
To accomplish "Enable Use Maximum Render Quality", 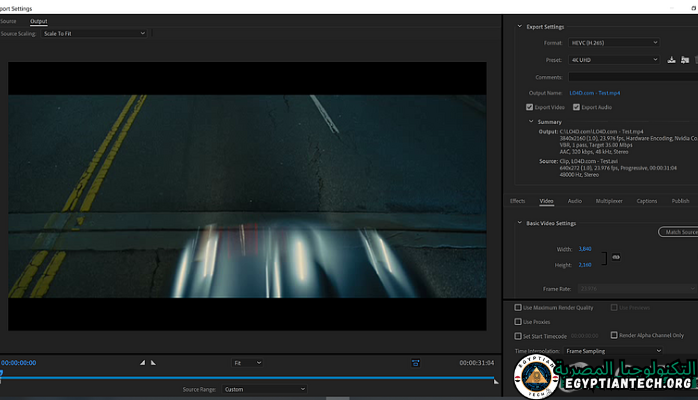I will coord(518,307).
